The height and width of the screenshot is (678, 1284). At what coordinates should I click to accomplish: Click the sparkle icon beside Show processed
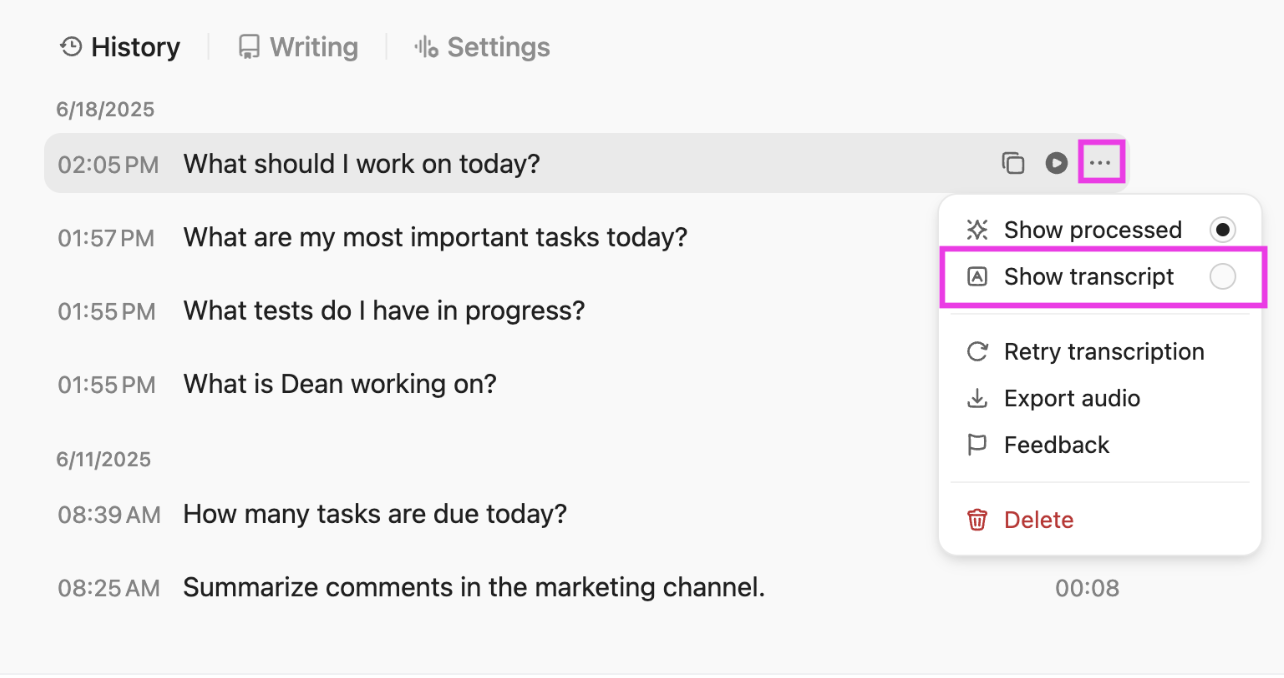[976, 229]
